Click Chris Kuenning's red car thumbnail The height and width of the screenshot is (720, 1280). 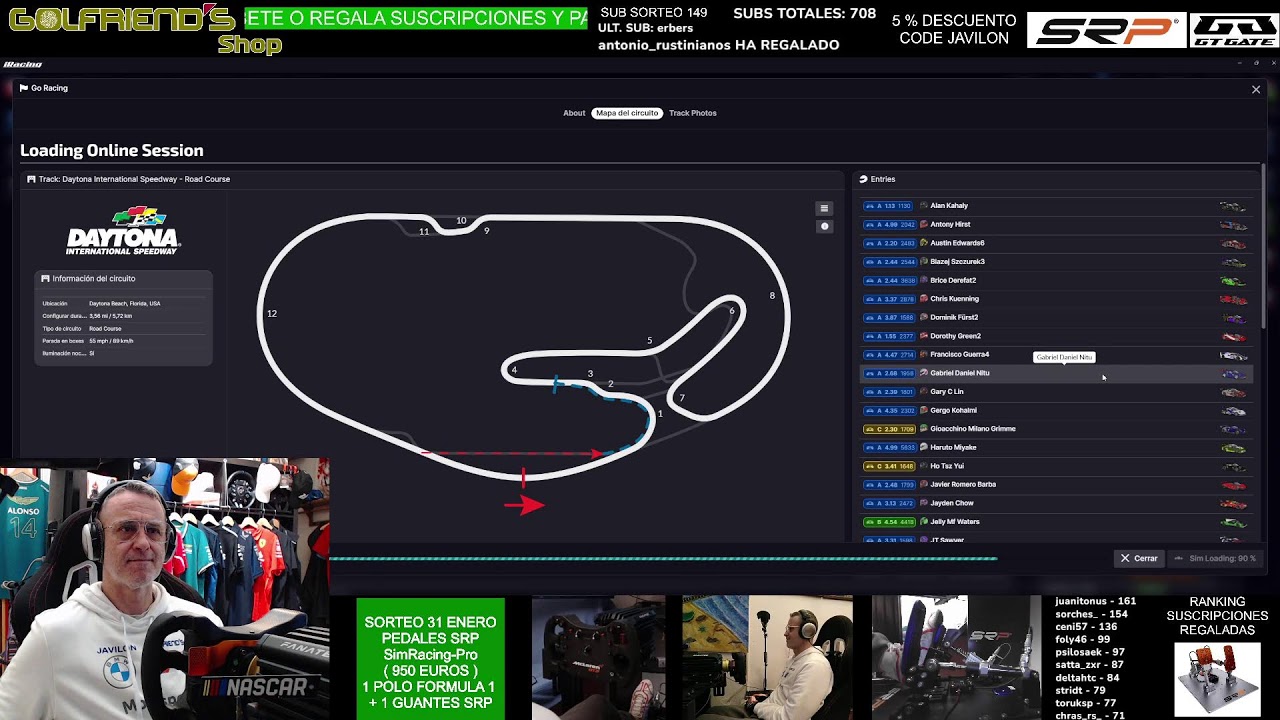coord(1233,299)
